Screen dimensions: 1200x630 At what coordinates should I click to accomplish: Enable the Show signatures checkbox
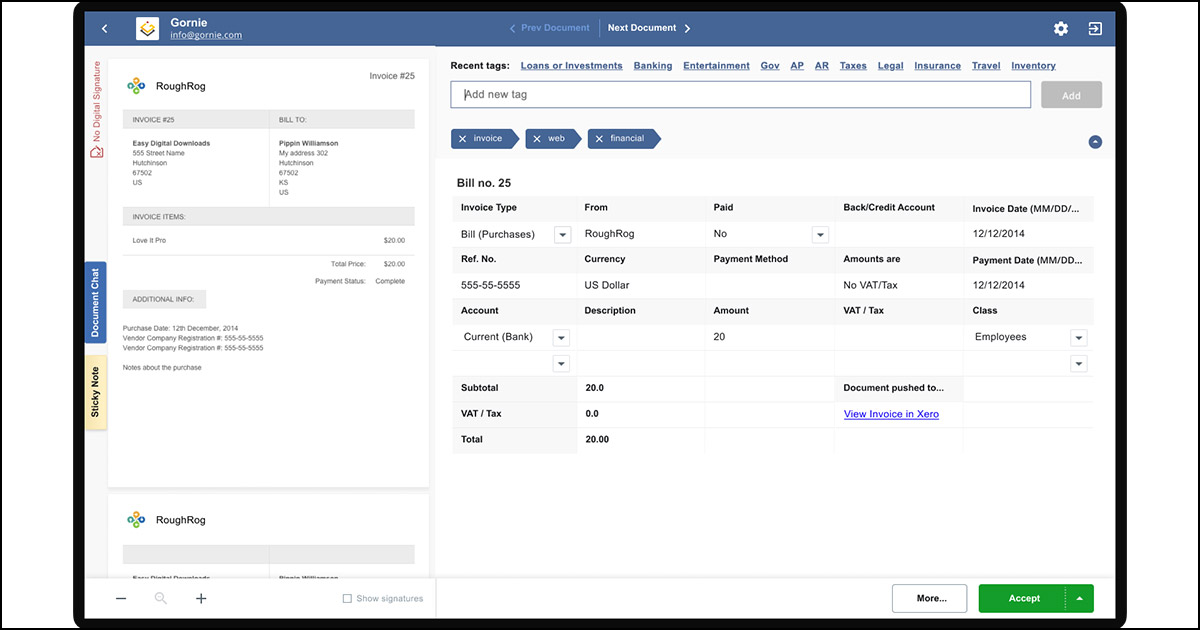(347, 599)
